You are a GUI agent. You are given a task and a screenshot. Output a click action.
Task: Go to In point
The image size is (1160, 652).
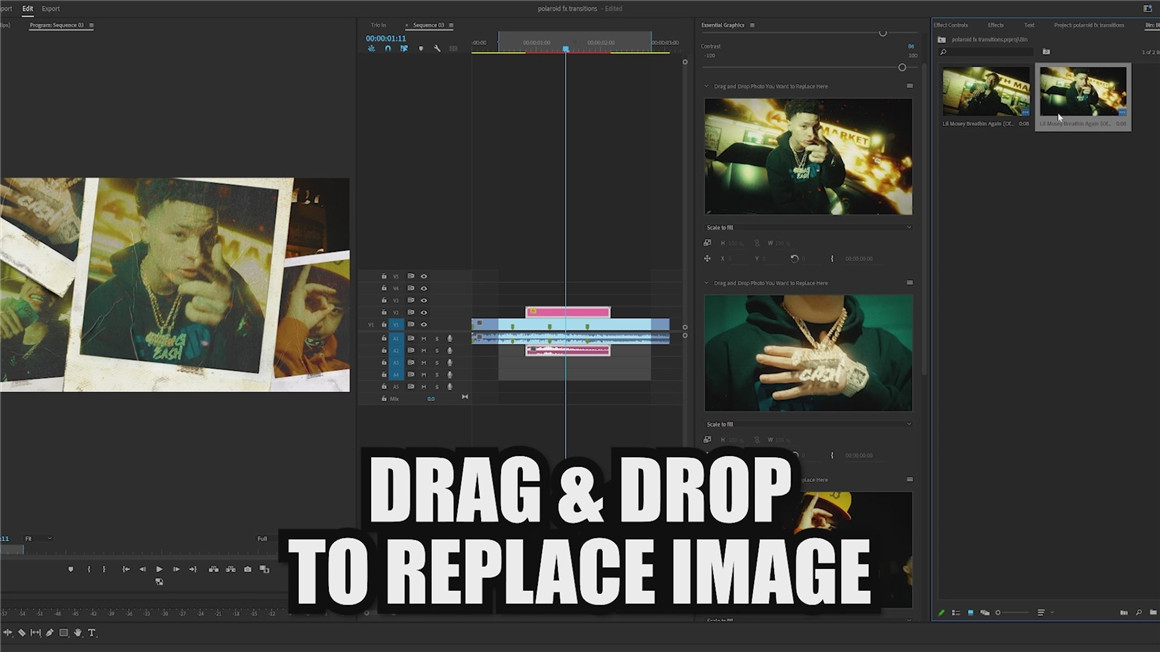tap(126, 569)
